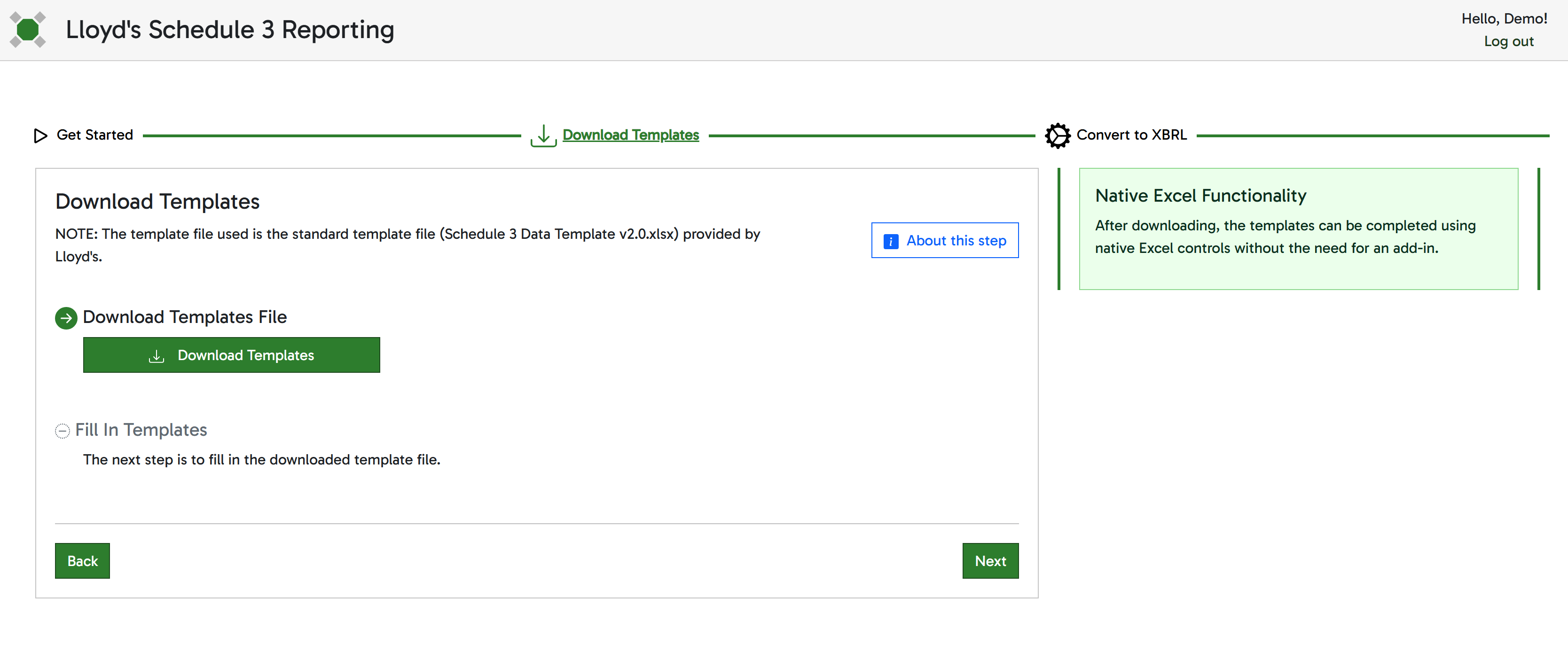Go to the Convert to XBRL step
This screenshot has width=1568, height=645.
tap(1132, 134)
